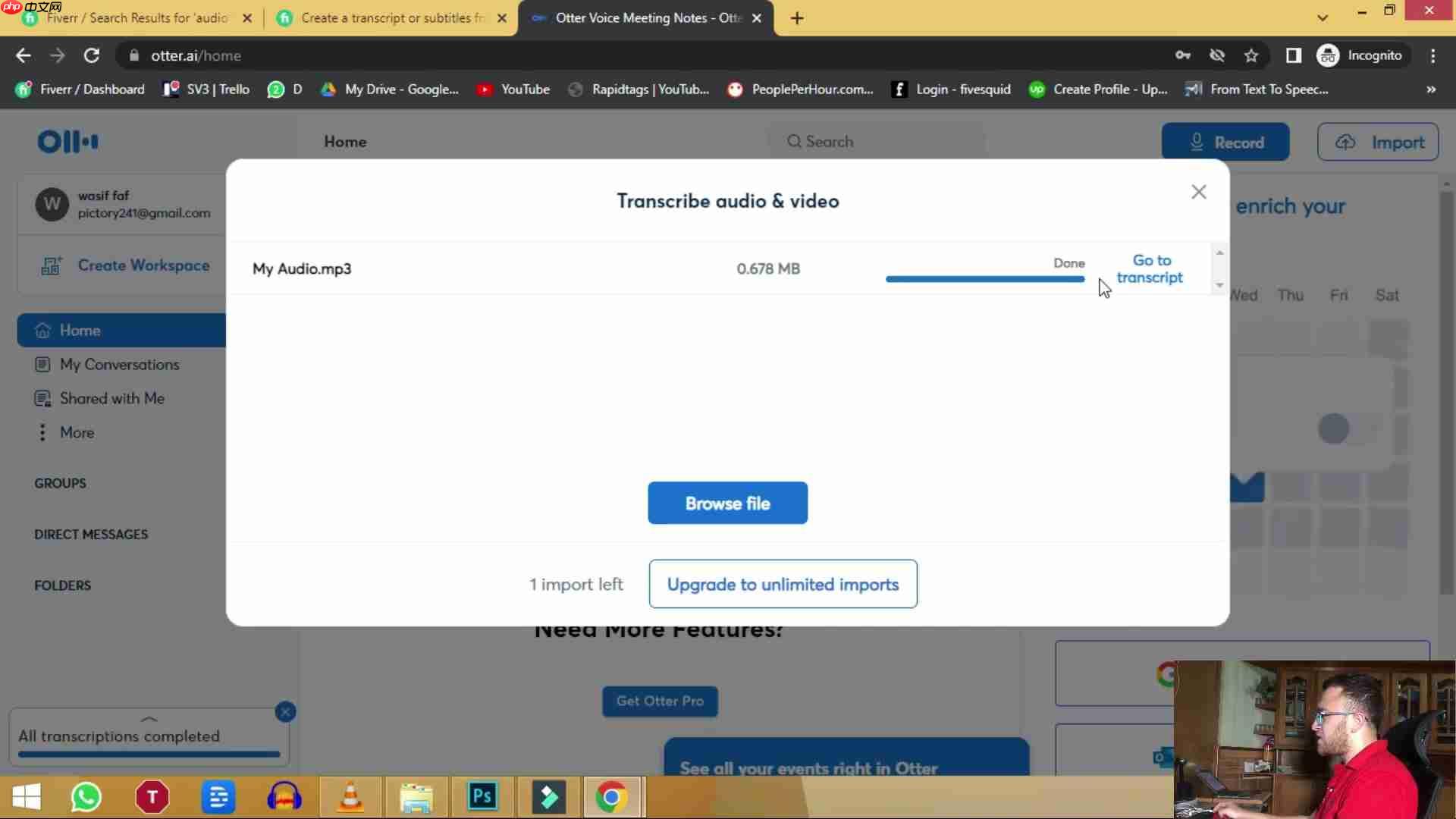Open the Rapidtags bookmark
Image resolution: width=1456 pixels, height=819 pixels.
click(639, 89)
